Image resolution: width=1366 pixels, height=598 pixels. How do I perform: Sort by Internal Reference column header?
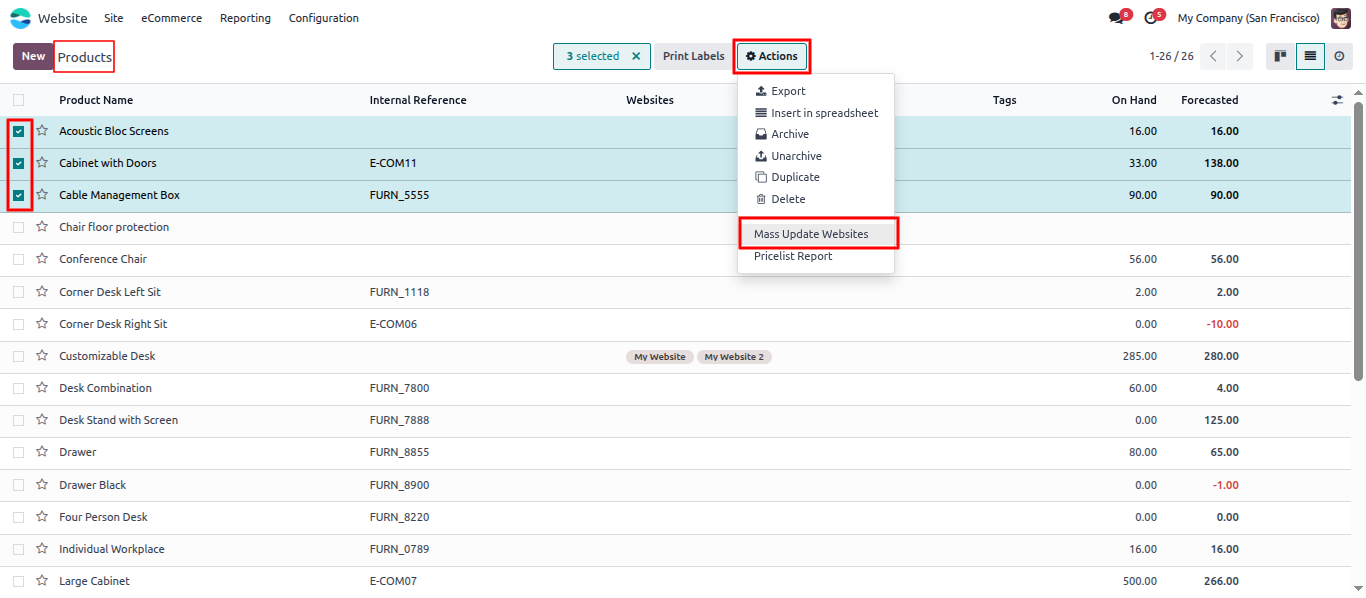(418, 100)
